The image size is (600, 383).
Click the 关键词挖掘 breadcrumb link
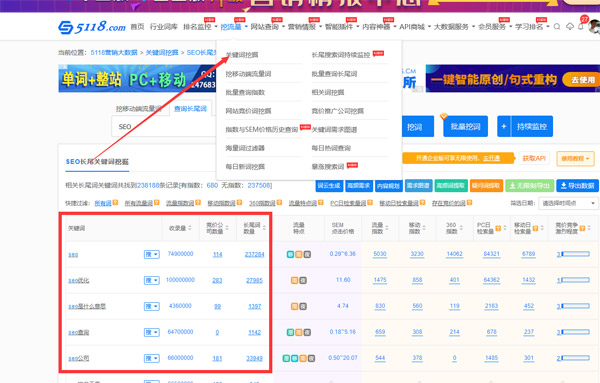point(162,52)
